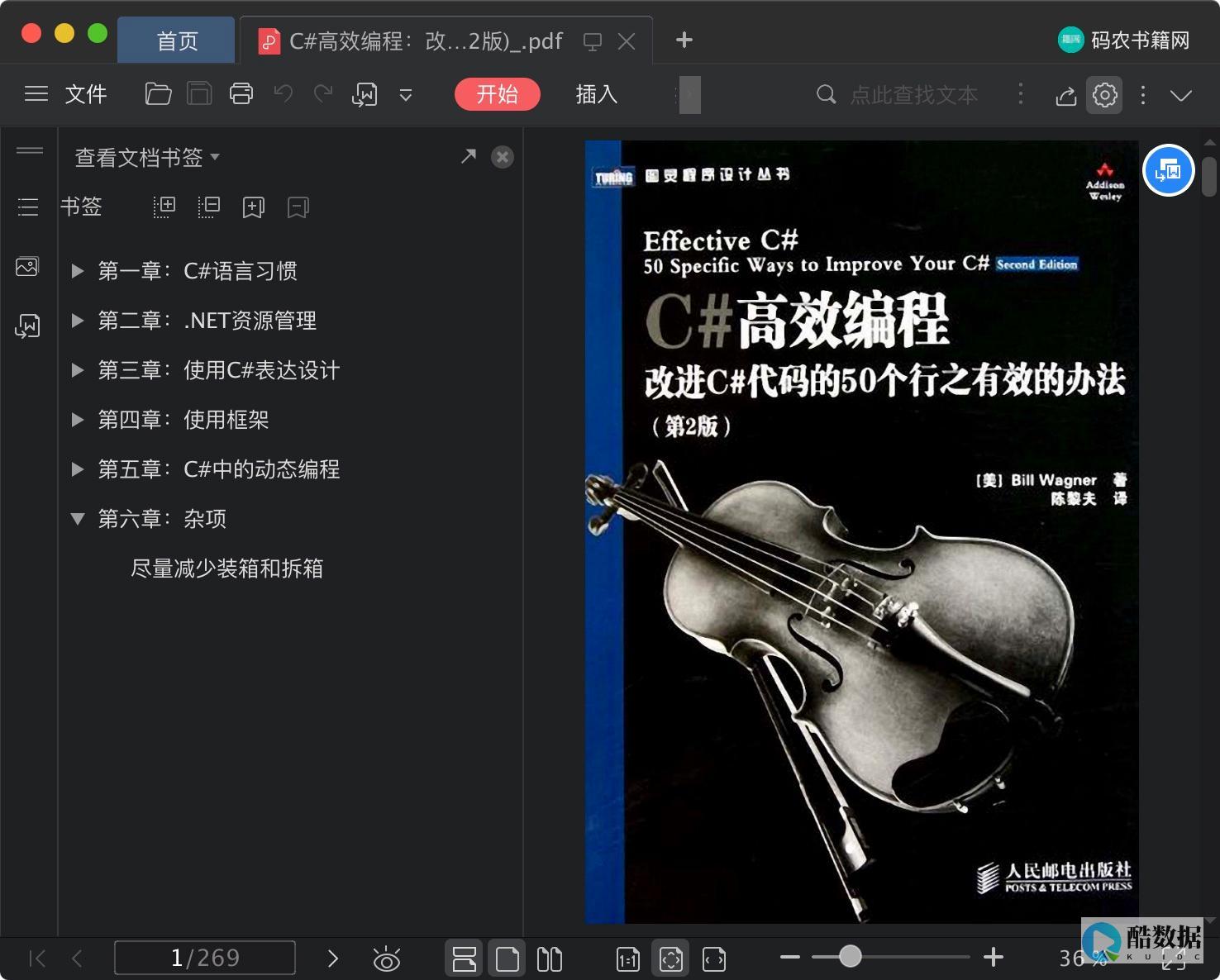1220x980 pixels.
Task: Click the sidebar PDF convert icon
Action: tap(27, 326)
